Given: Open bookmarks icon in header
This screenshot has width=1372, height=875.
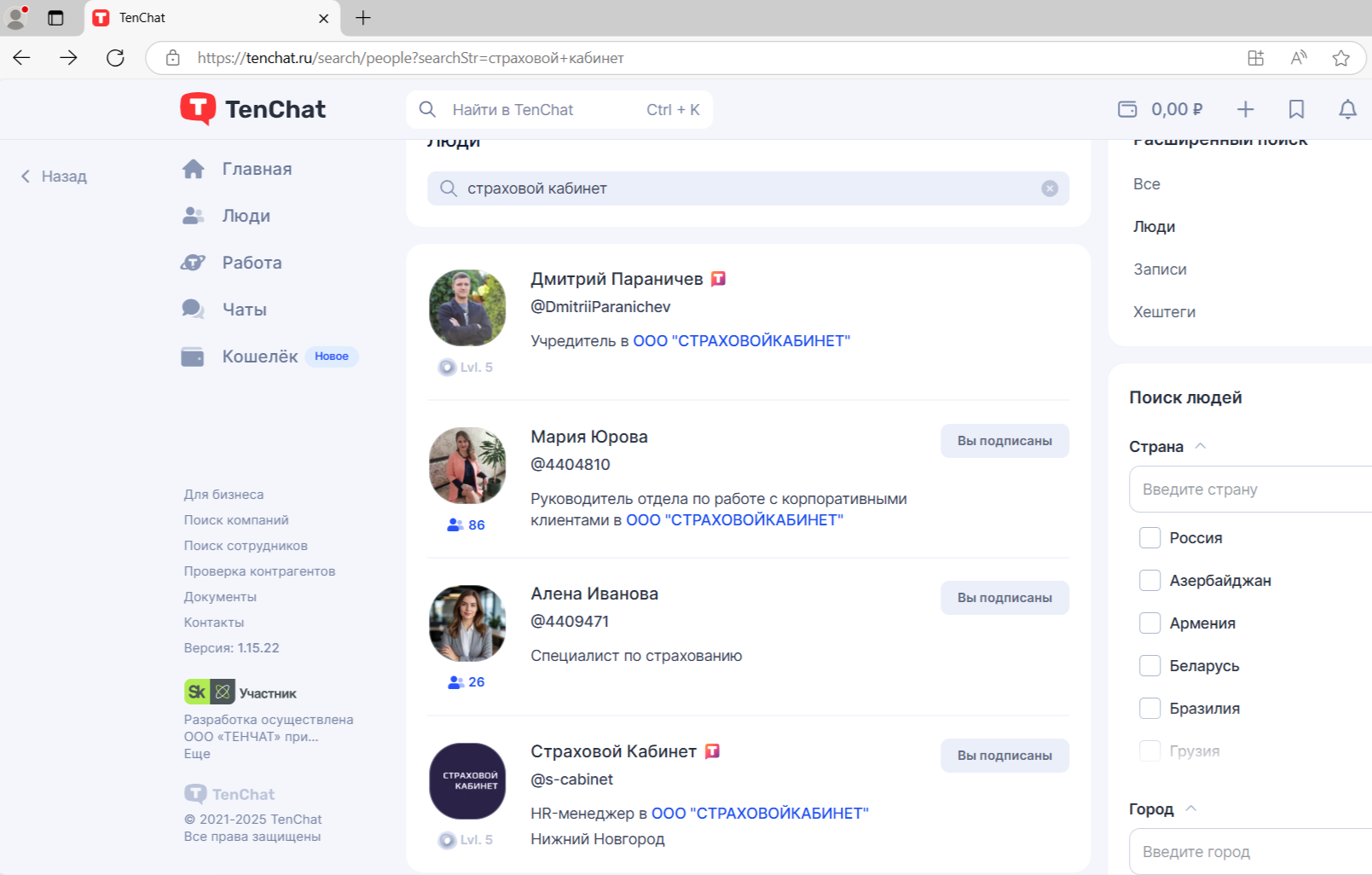Looking at the screenshot, I should (1296, 109).
